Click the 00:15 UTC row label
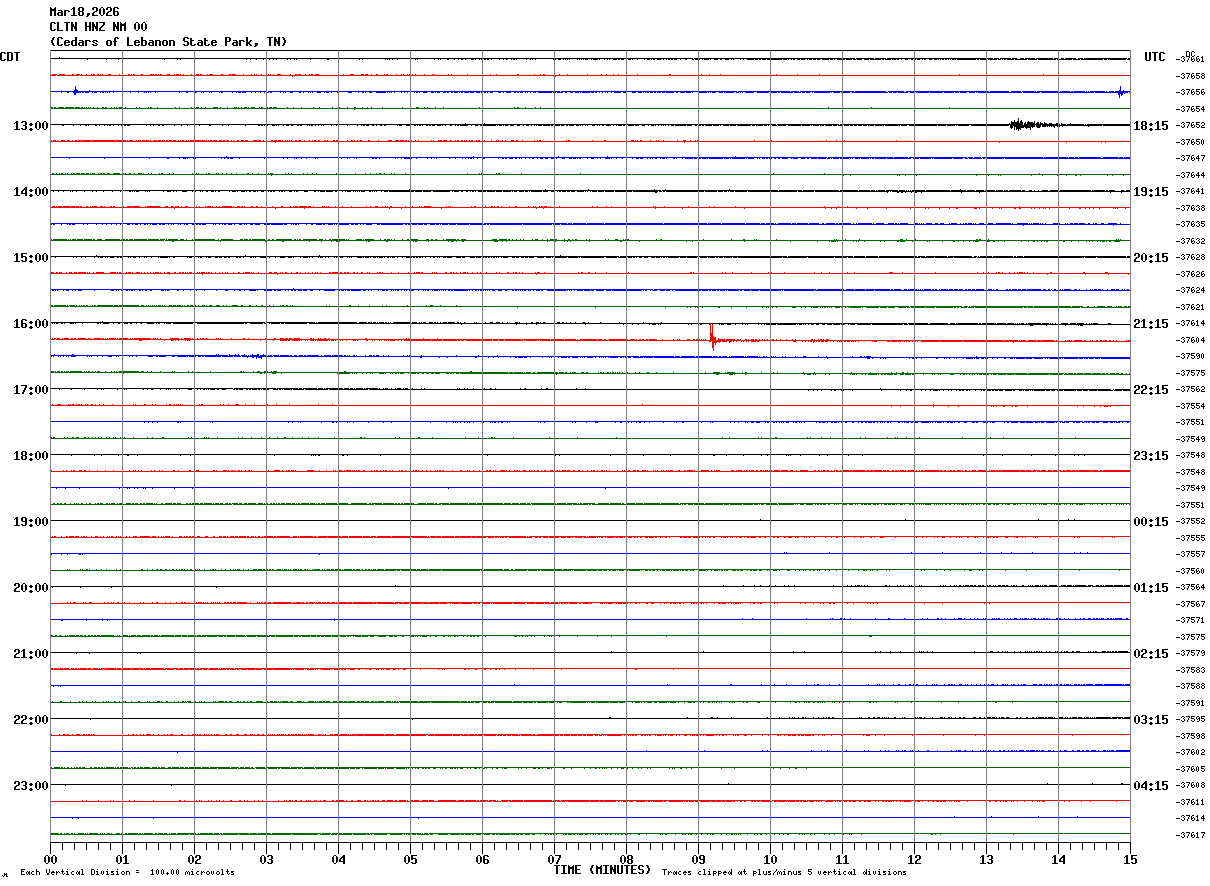Image resolution: width=1210 pixels, height=886 pixels. point(1151,522)
